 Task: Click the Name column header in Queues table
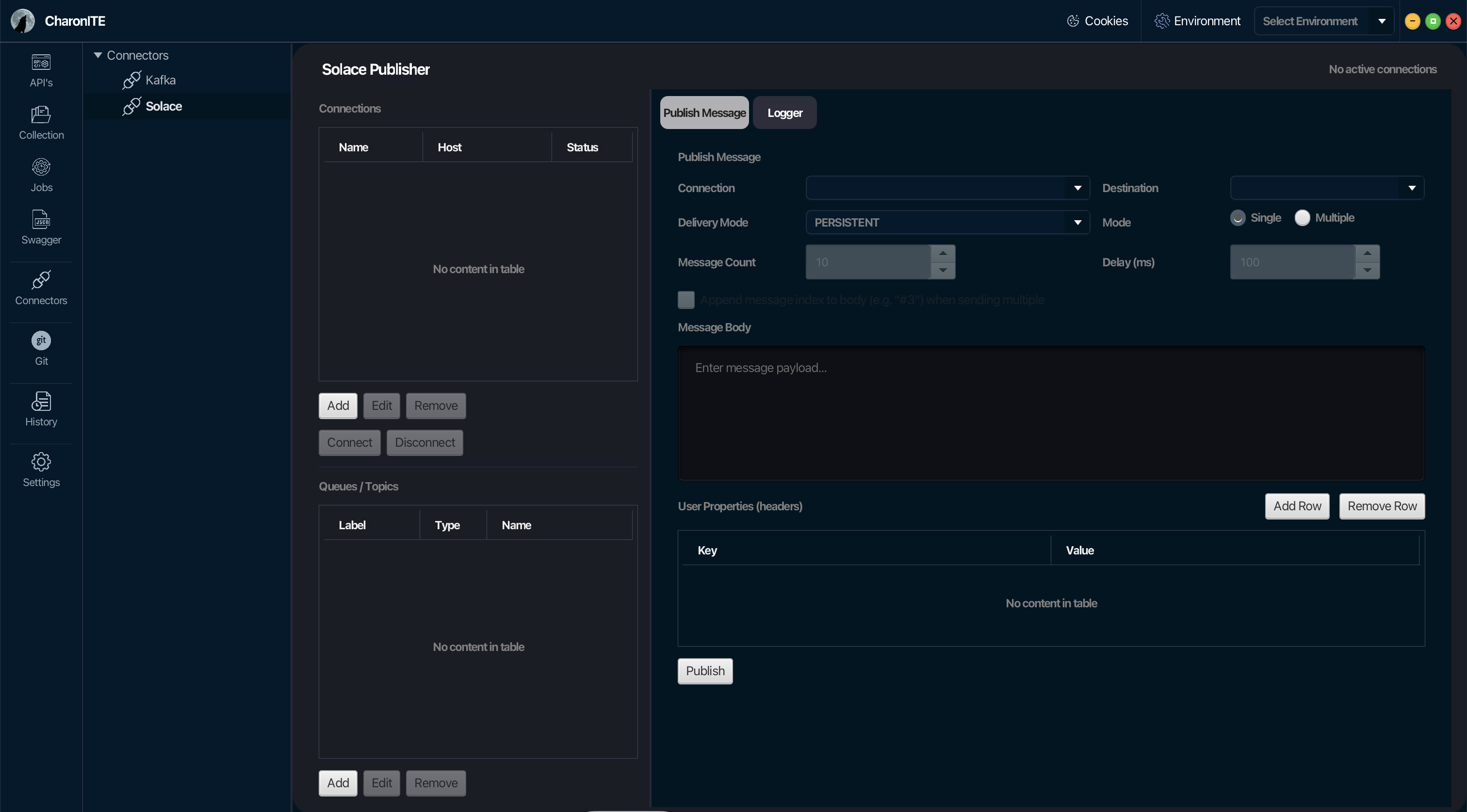559,526
